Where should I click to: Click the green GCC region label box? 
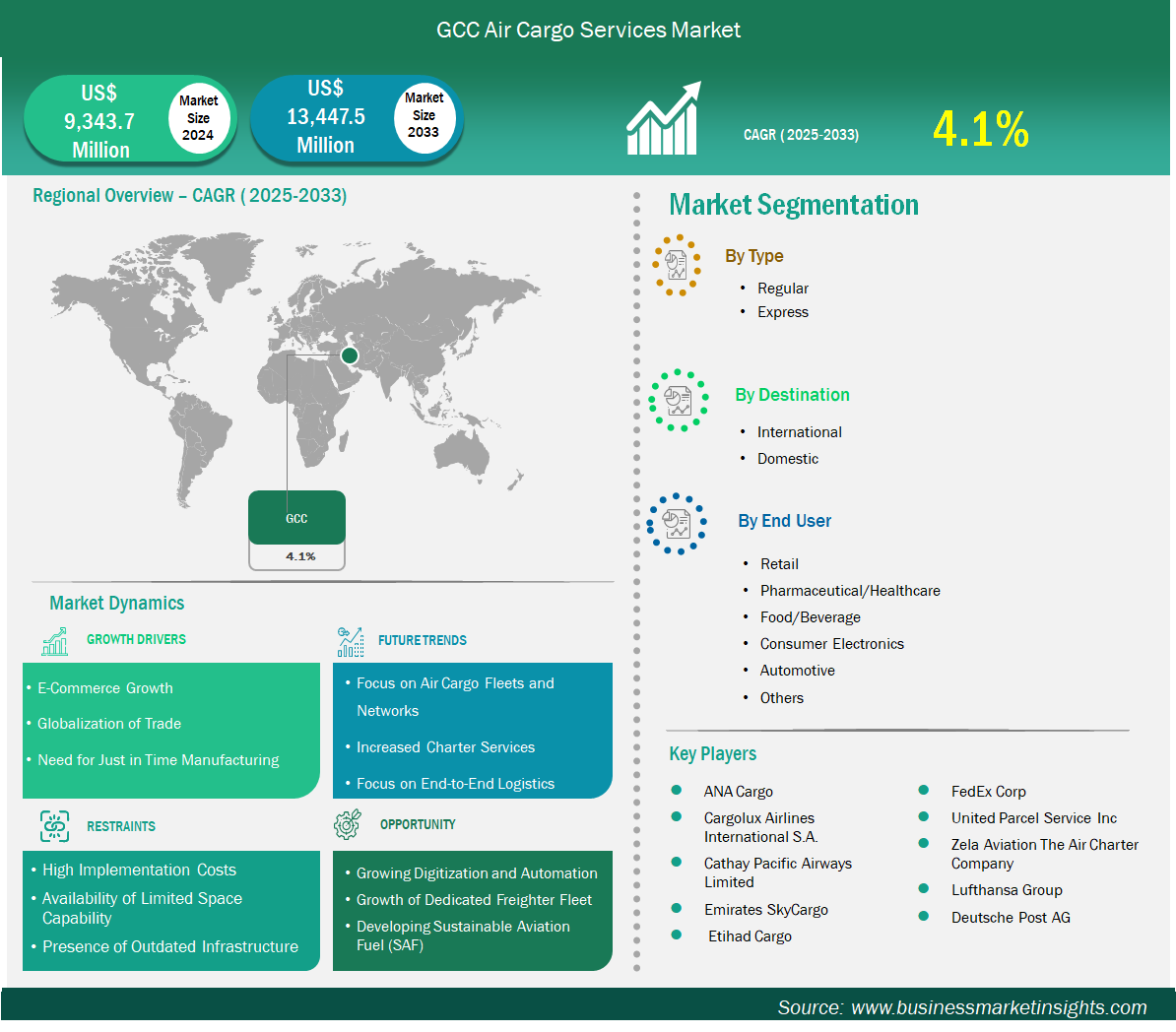296,518
